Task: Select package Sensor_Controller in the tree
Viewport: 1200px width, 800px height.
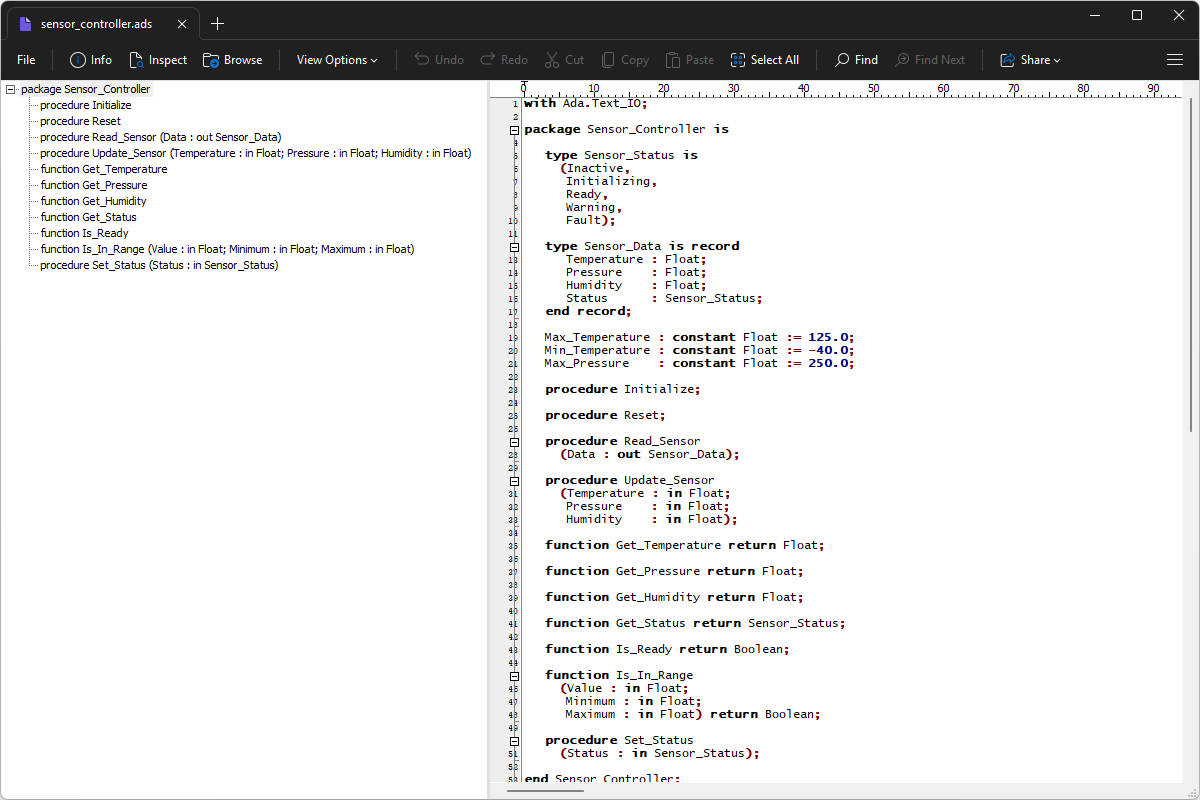Action: (86, 89)
